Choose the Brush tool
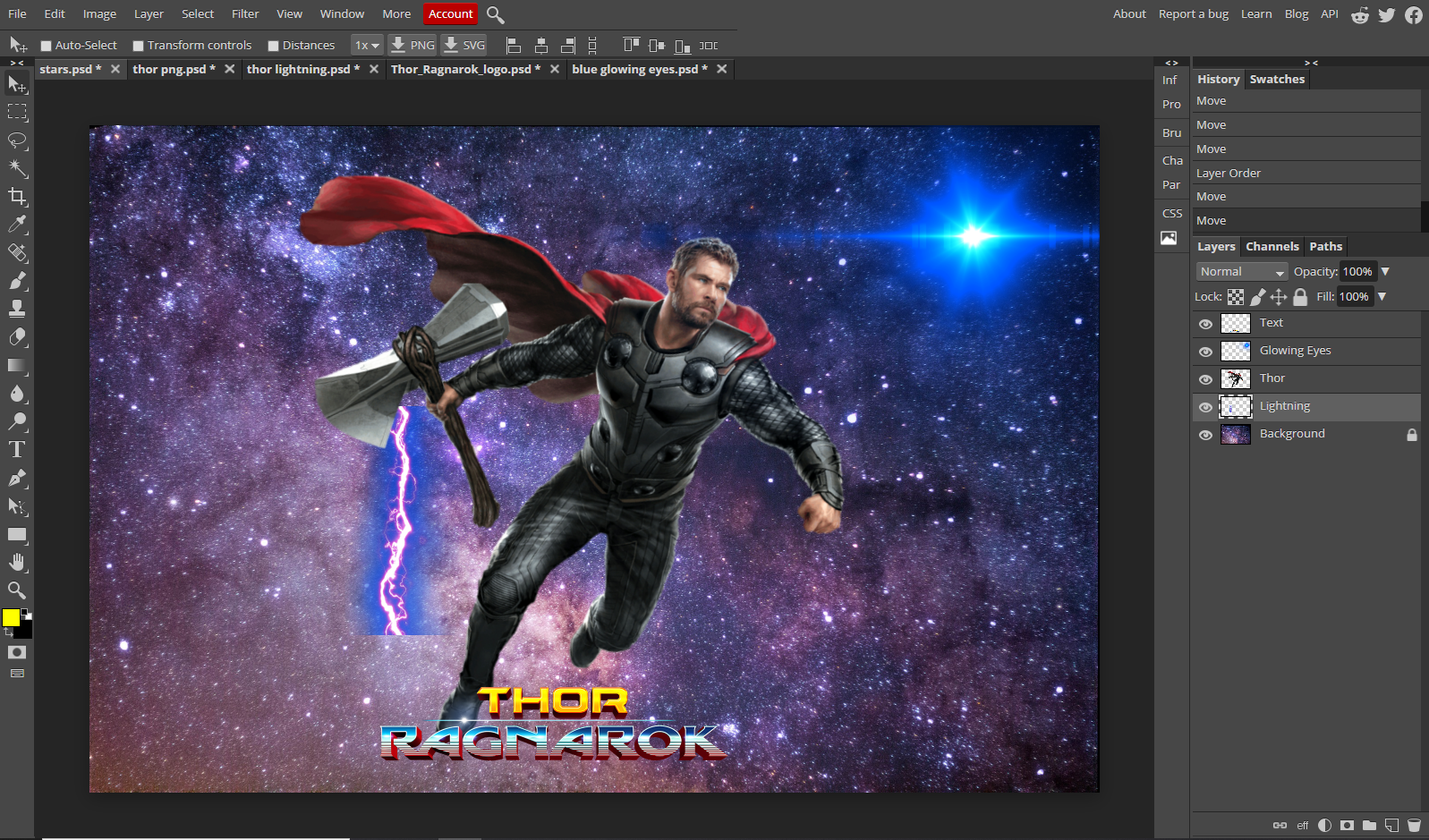 tap(17, 281)
